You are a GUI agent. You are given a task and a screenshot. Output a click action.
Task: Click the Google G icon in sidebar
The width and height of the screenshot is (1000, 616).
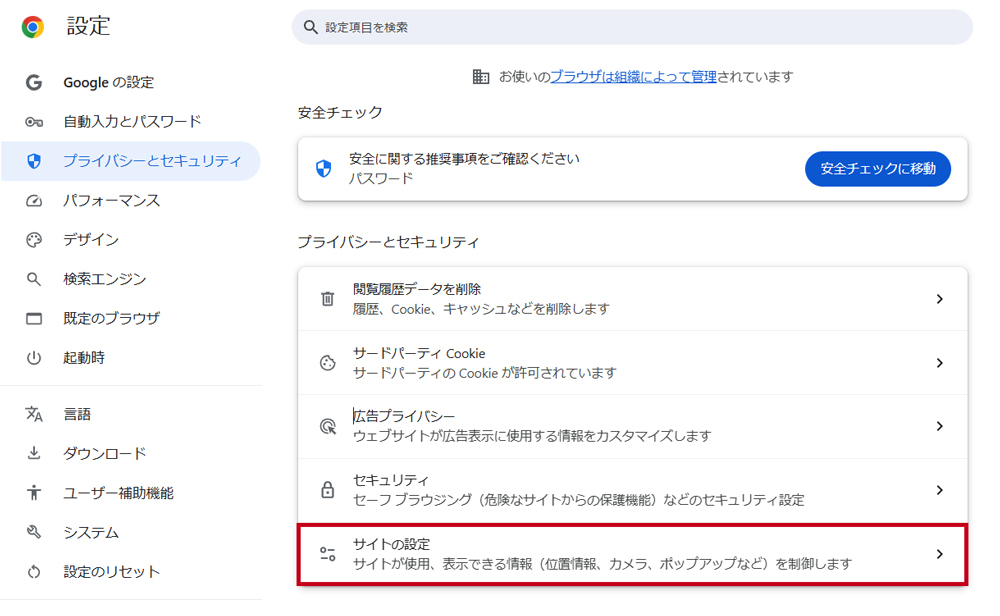tap(34, 82)
